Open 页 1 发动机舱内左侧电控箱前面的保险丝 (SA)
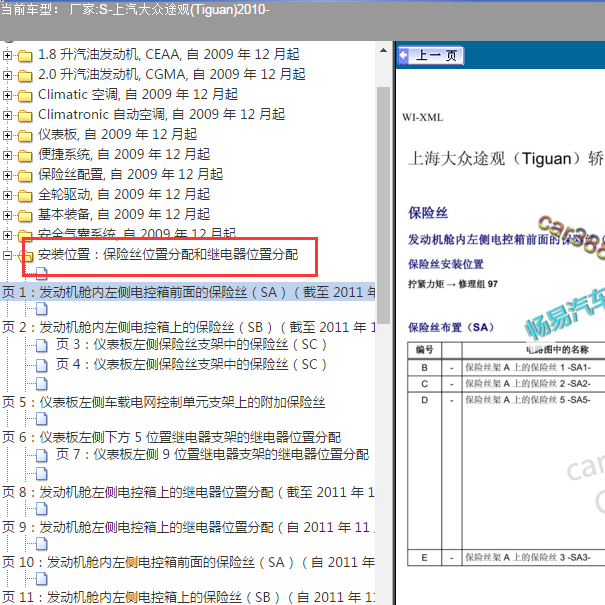Viewport: 605px width, 605px height. tap(188, 292)
